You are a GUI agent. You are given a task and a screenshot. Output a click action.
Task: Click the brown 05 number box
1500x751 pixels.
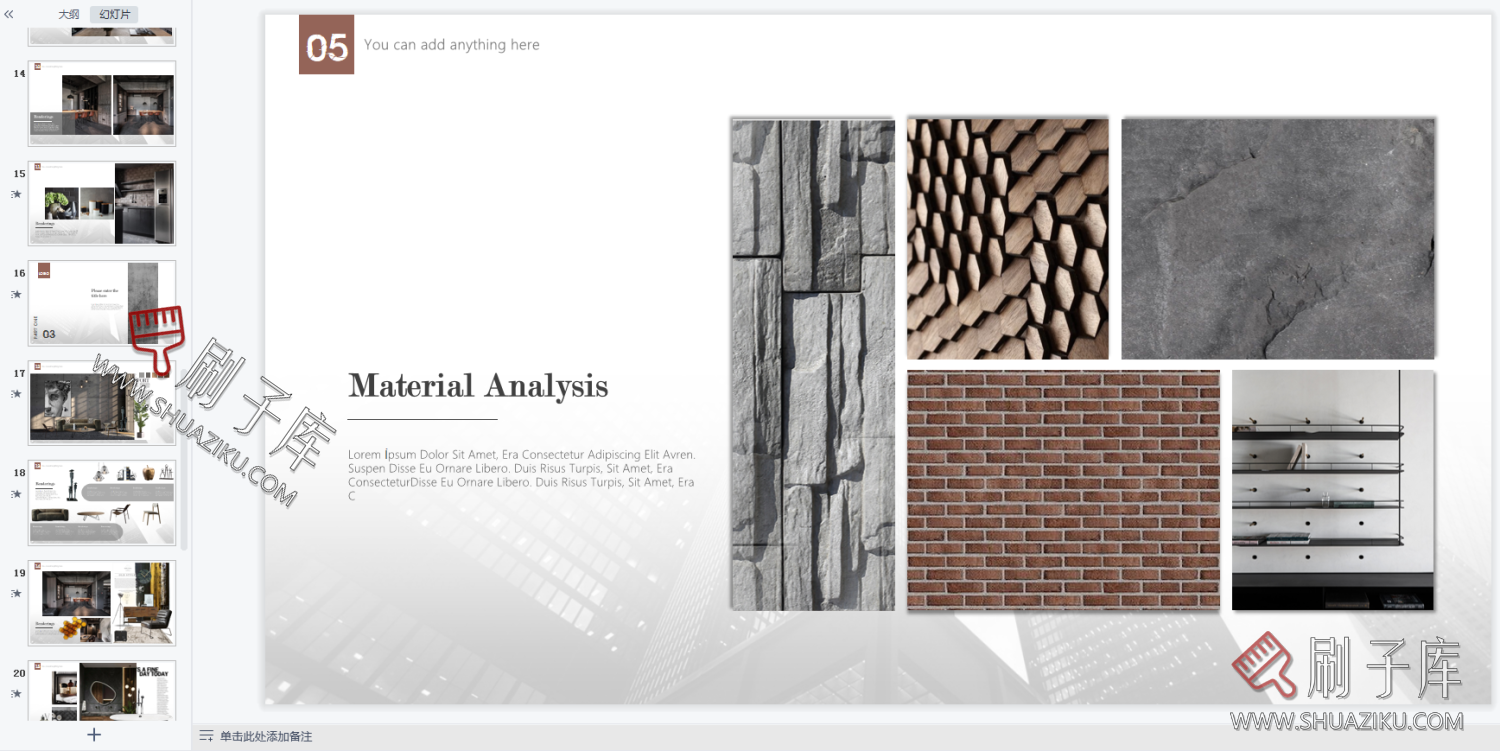click(x=326, y=45)
